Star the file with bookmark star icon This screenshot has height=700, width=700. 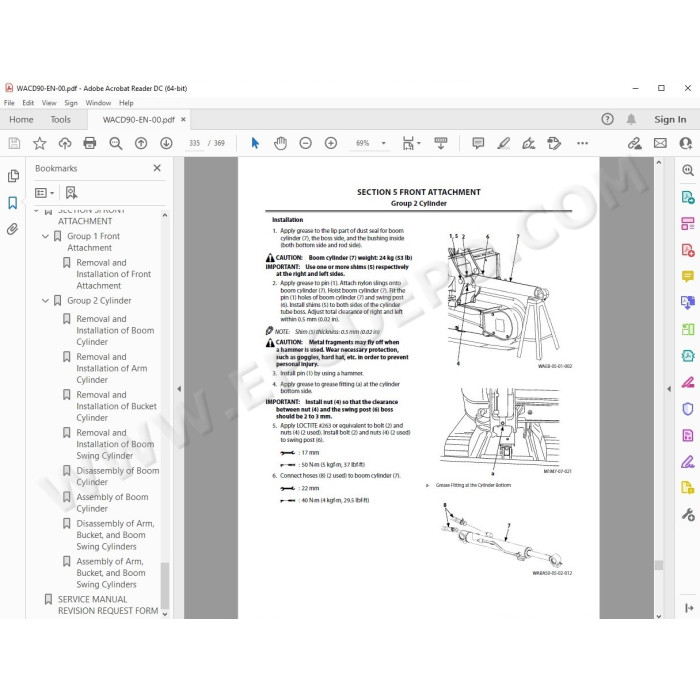click(x=40, y=143)
